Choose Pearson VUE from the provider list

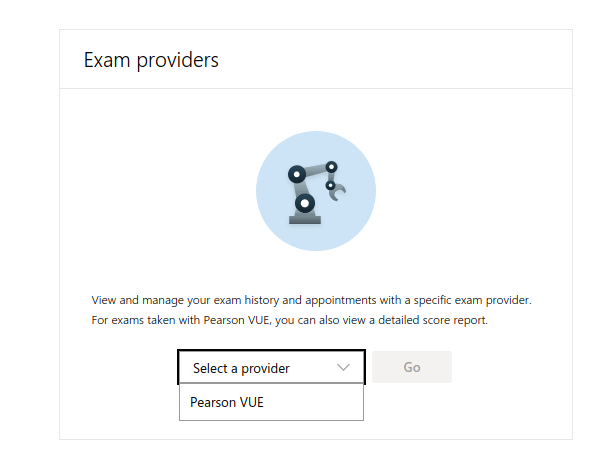[271, 402]
